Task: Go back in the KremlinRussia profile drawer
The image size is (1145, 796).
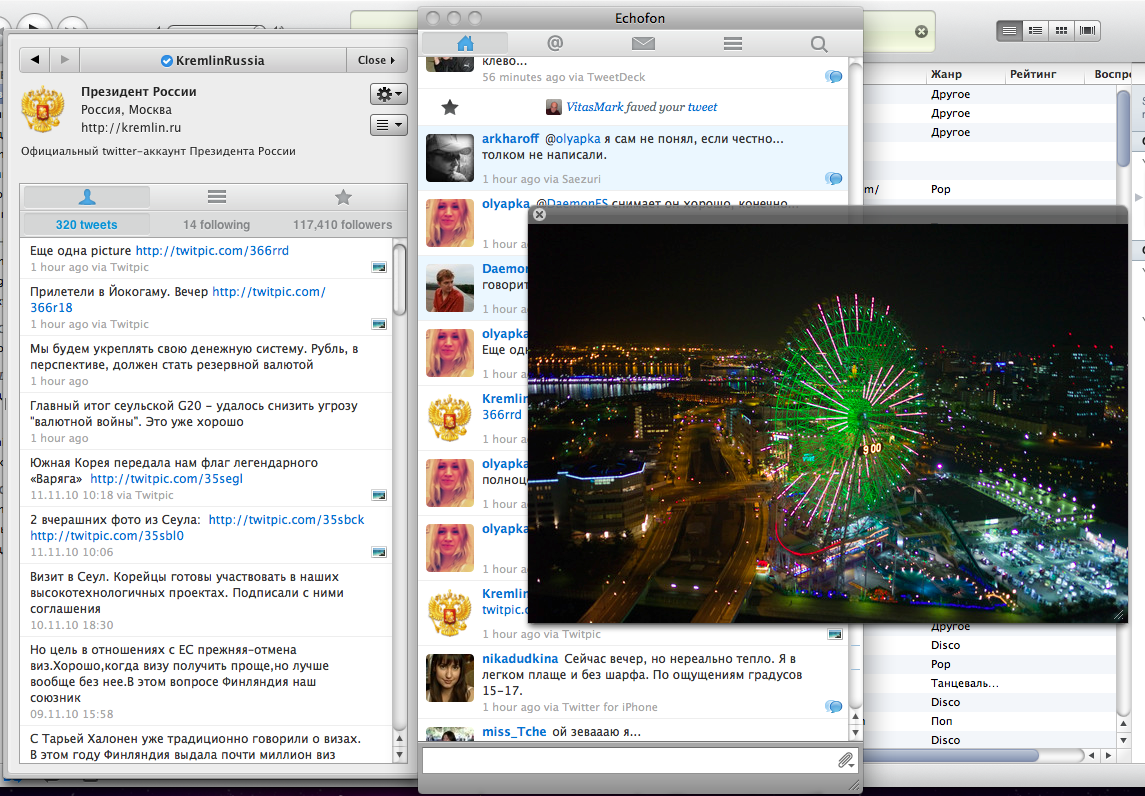Action: pos(35,60)
